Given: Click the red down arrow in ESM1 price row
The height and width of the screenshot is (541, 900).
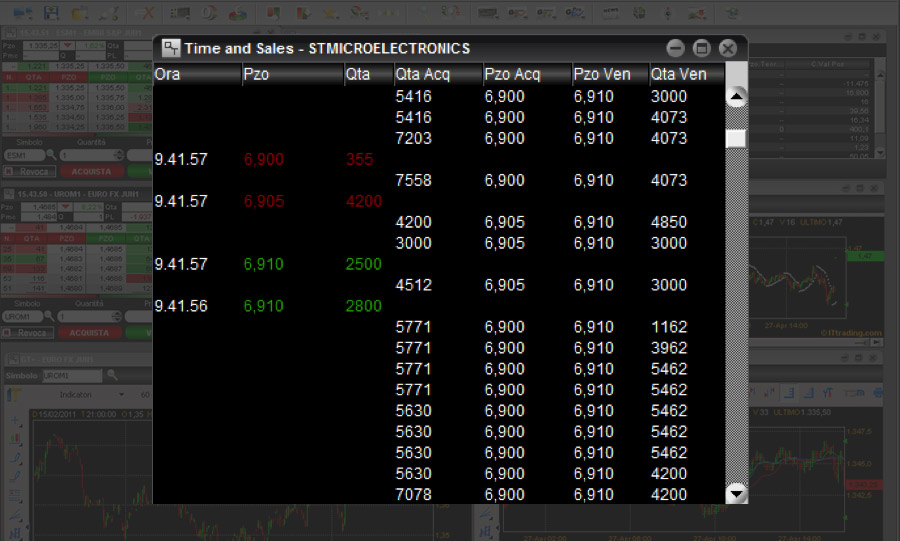Looking at the screenshot, I should 68,45.
